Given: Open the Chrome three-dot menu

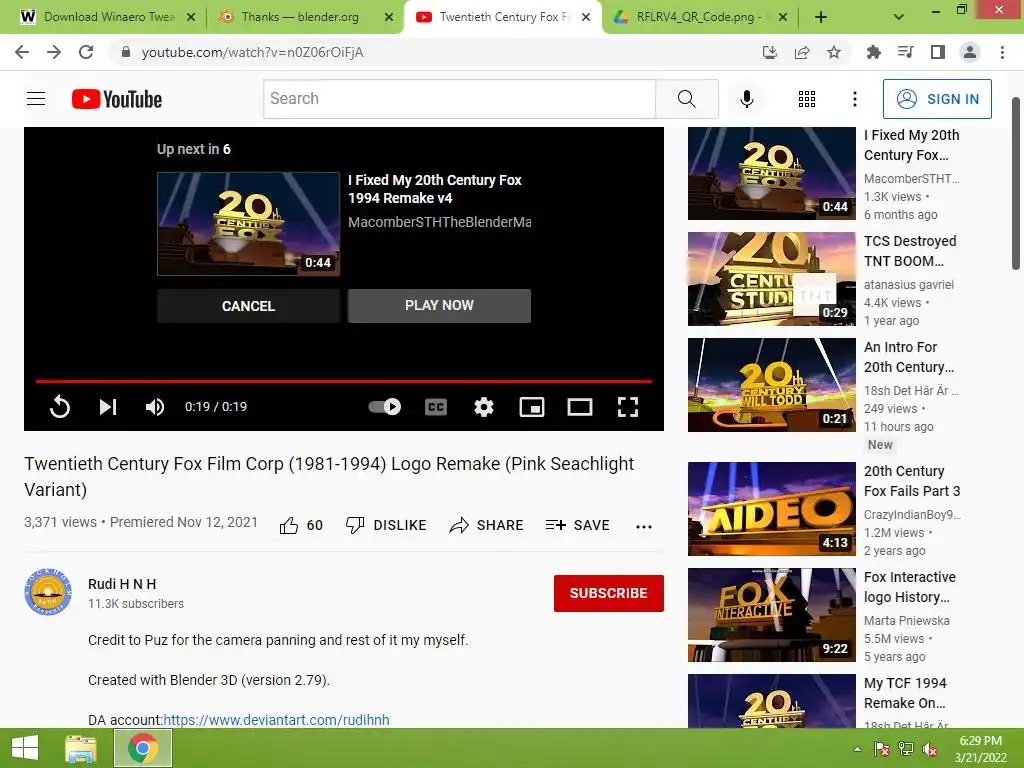Looking at the screenshot, I should [x=1002, y=52].
